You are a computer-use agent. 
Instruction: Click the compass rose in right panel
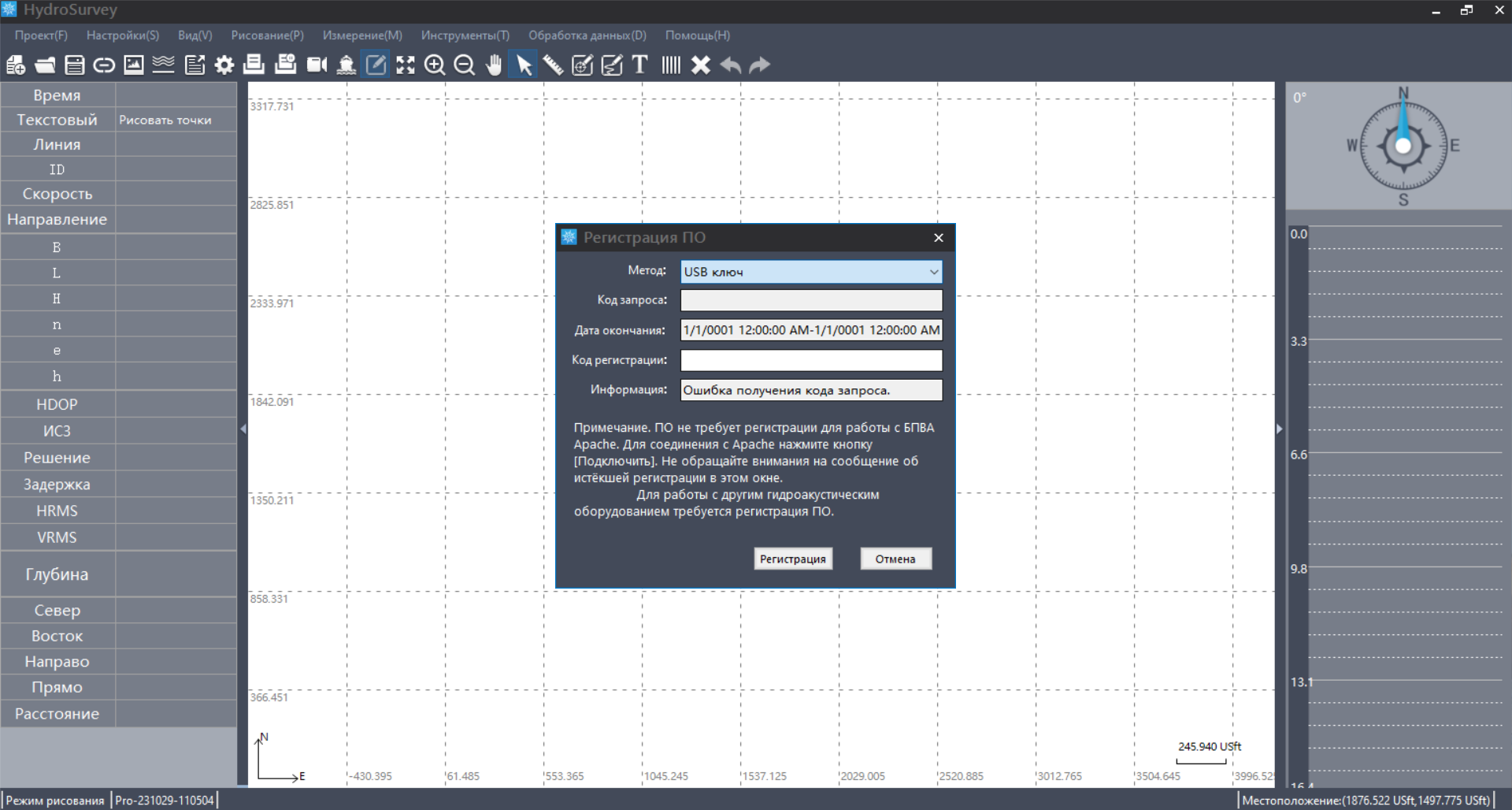pos(1403,146)
